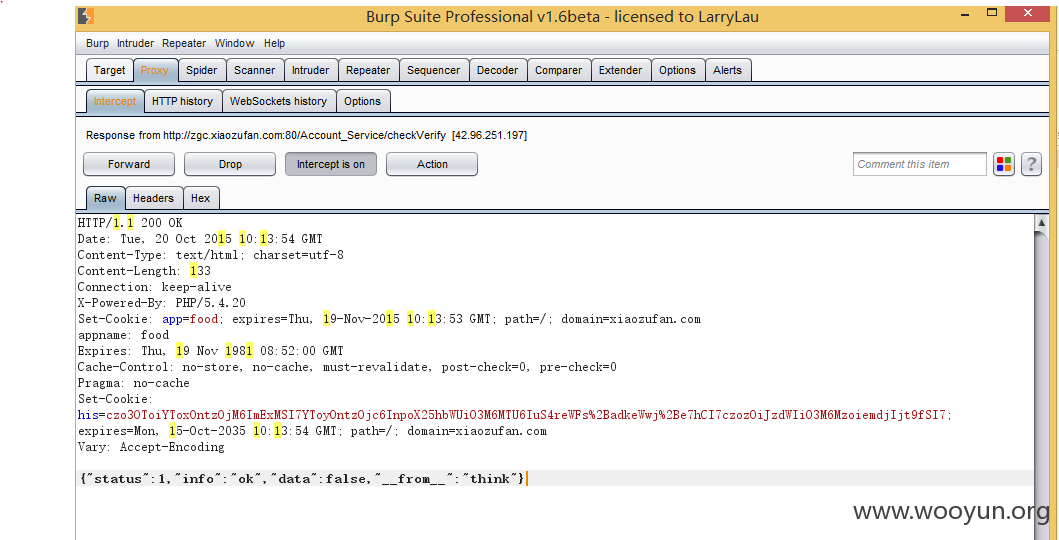Toggle the Intercept is on button
The height and width of the screenshot is (540, 1059).
331,164
